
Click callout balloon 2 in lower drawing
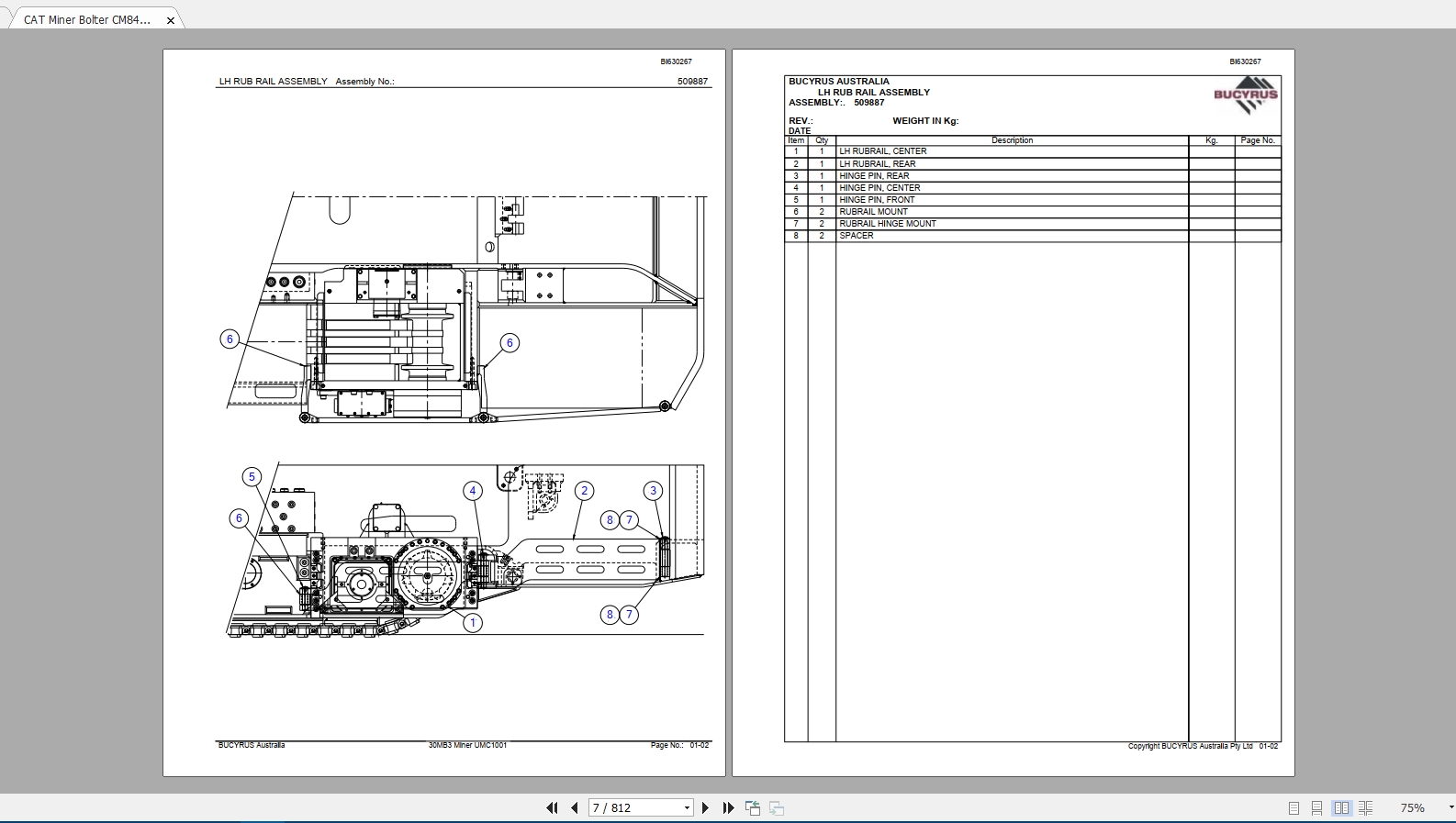pos(584,491)
